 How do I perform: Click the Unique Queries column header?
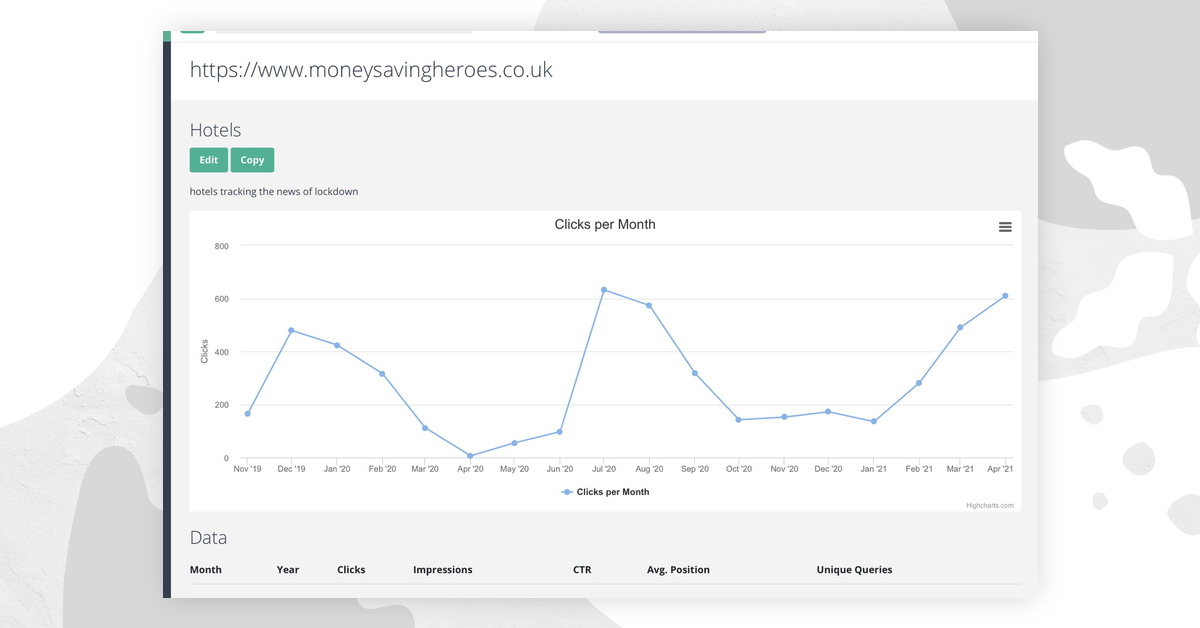855,569
